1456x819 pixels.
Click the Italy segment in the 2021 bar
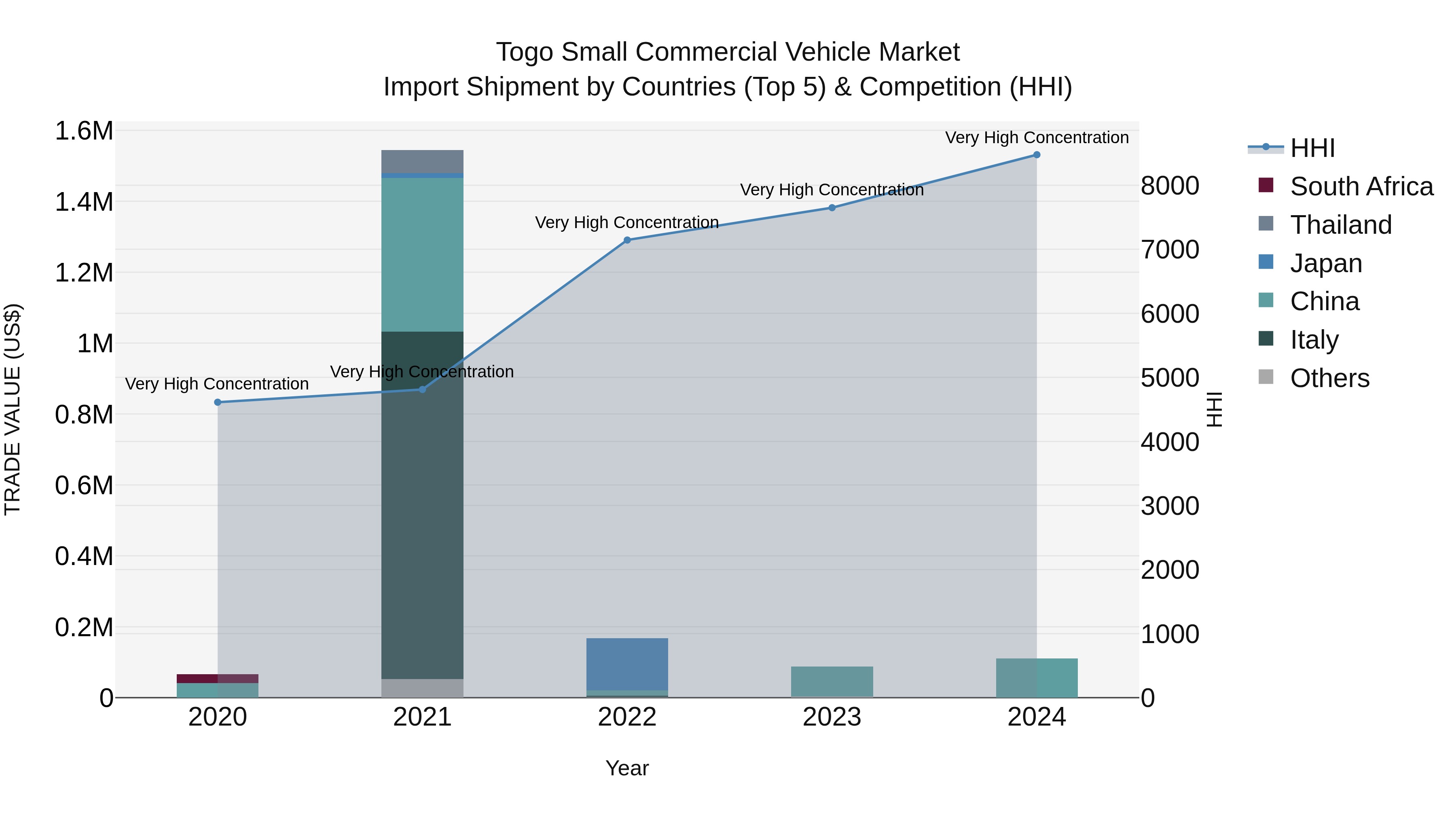pos(422,505)
